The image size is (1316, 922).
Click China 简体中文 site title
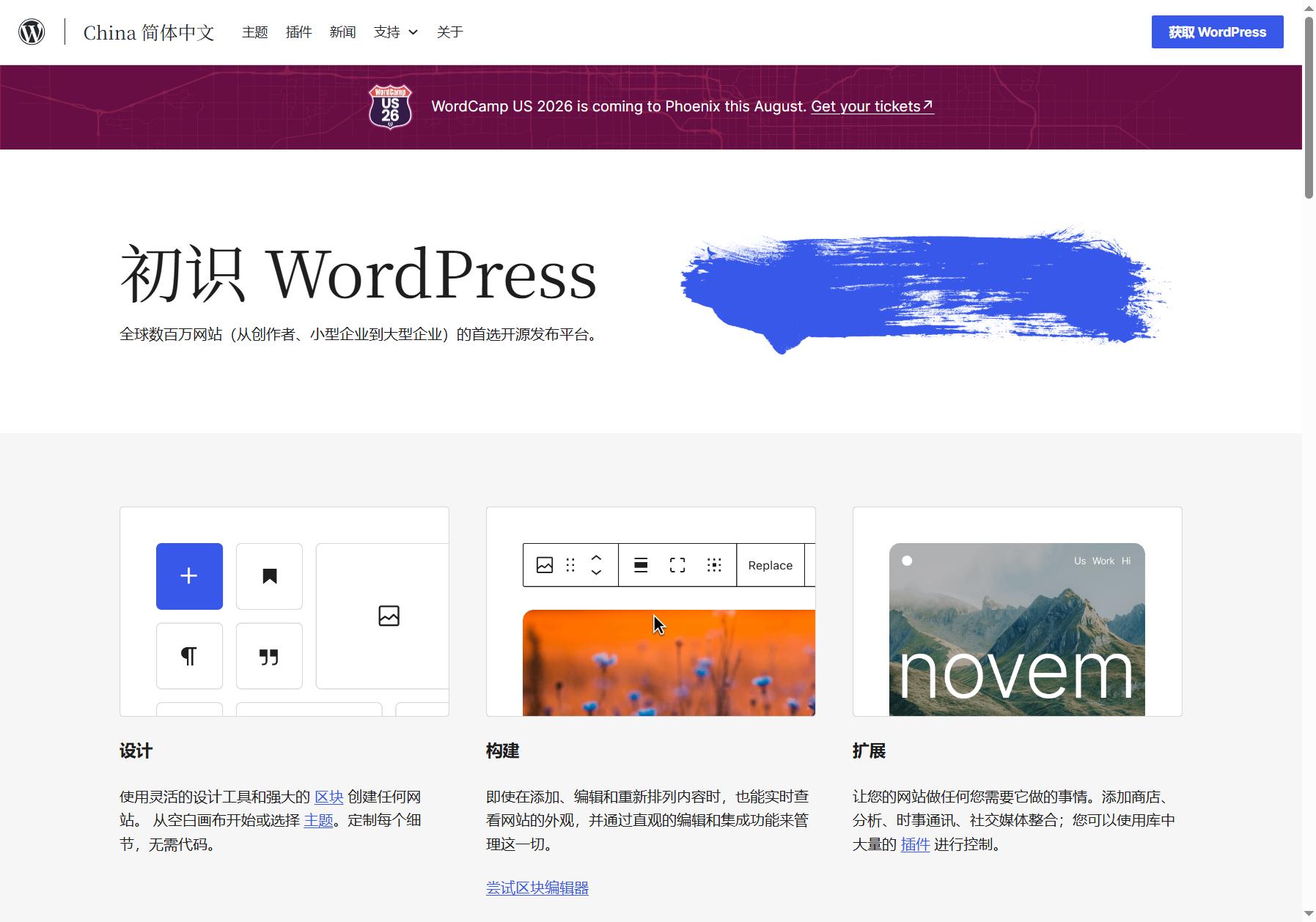(x=149, y=33)
